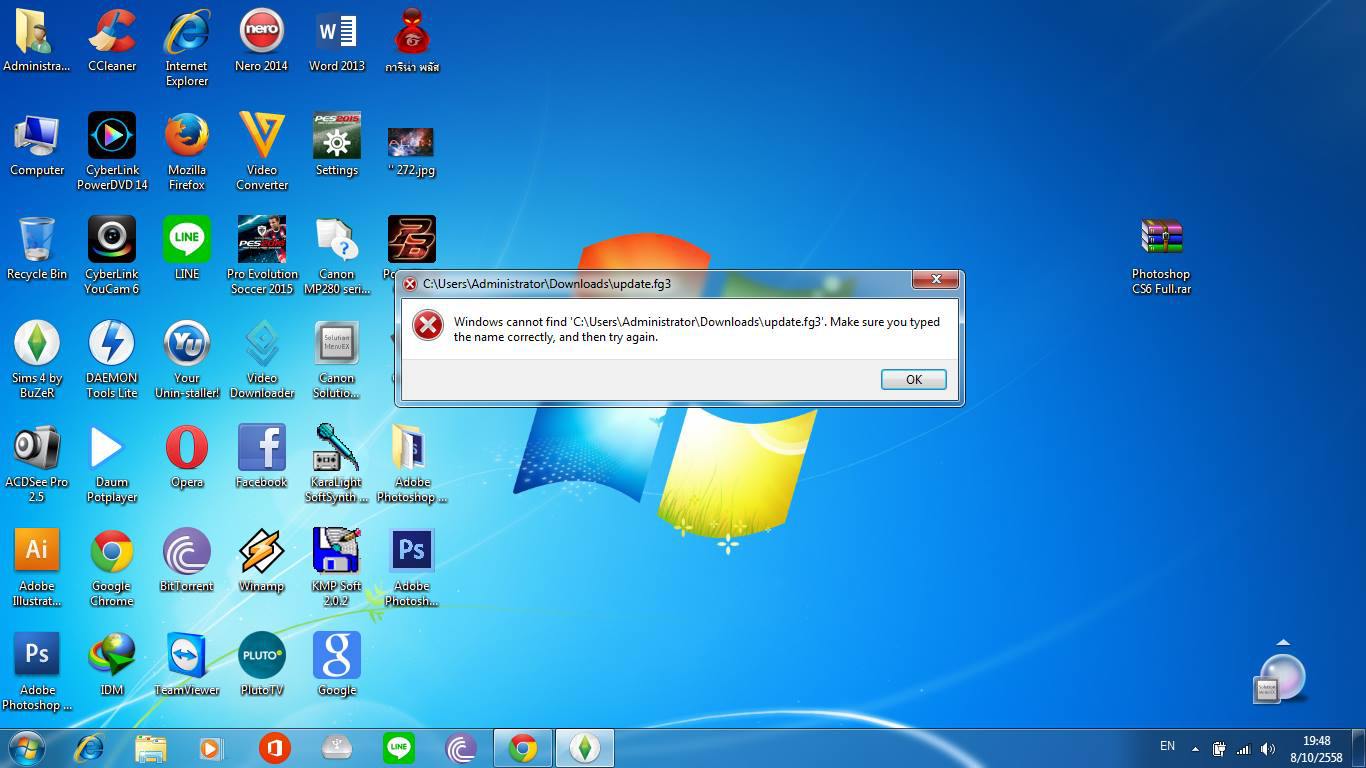Open Windows Media Player taskbar icon
1366x768 pixels.
click(x=212, y=748)
